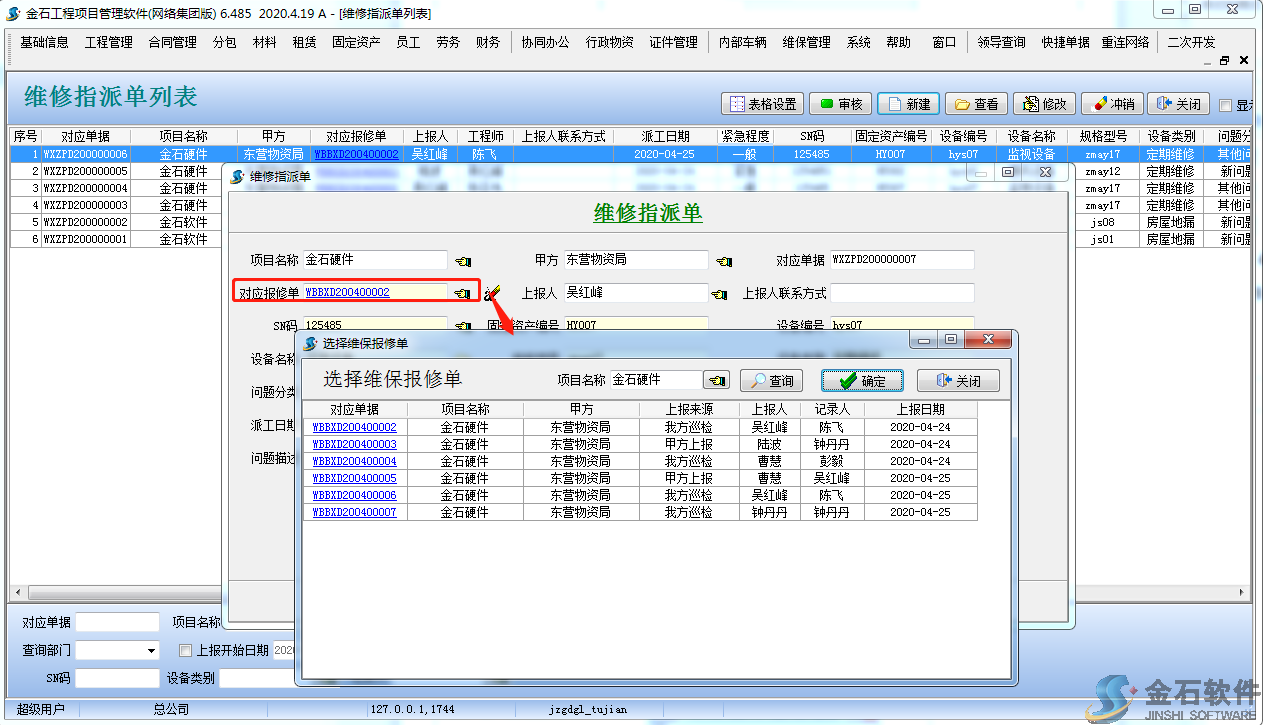Screen dimensions: 1263x725
Task: Open repair order link WBBXD200400004
Action: (x=355, y=461)
